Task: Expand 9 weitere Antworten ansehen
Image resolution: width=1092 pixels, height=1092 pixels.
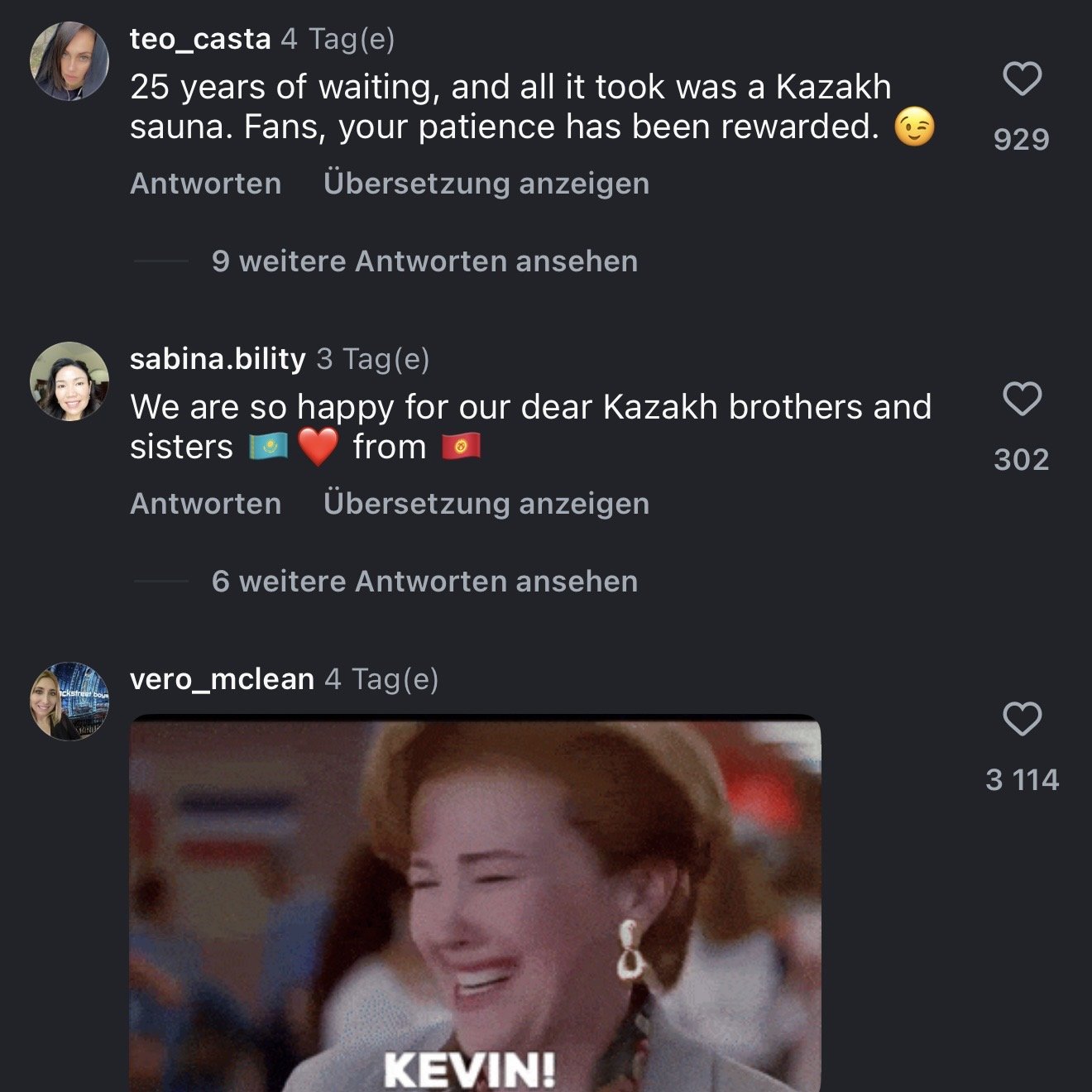Action: 424,261
